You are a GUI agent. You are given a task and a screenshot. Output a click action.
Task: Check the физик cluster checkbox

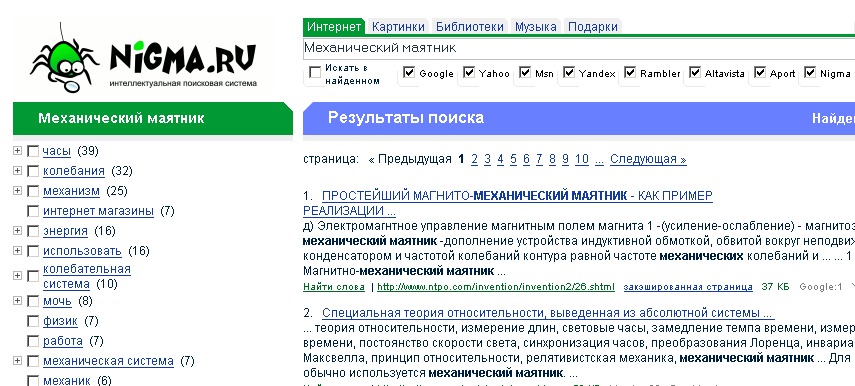tap(33, 322)
